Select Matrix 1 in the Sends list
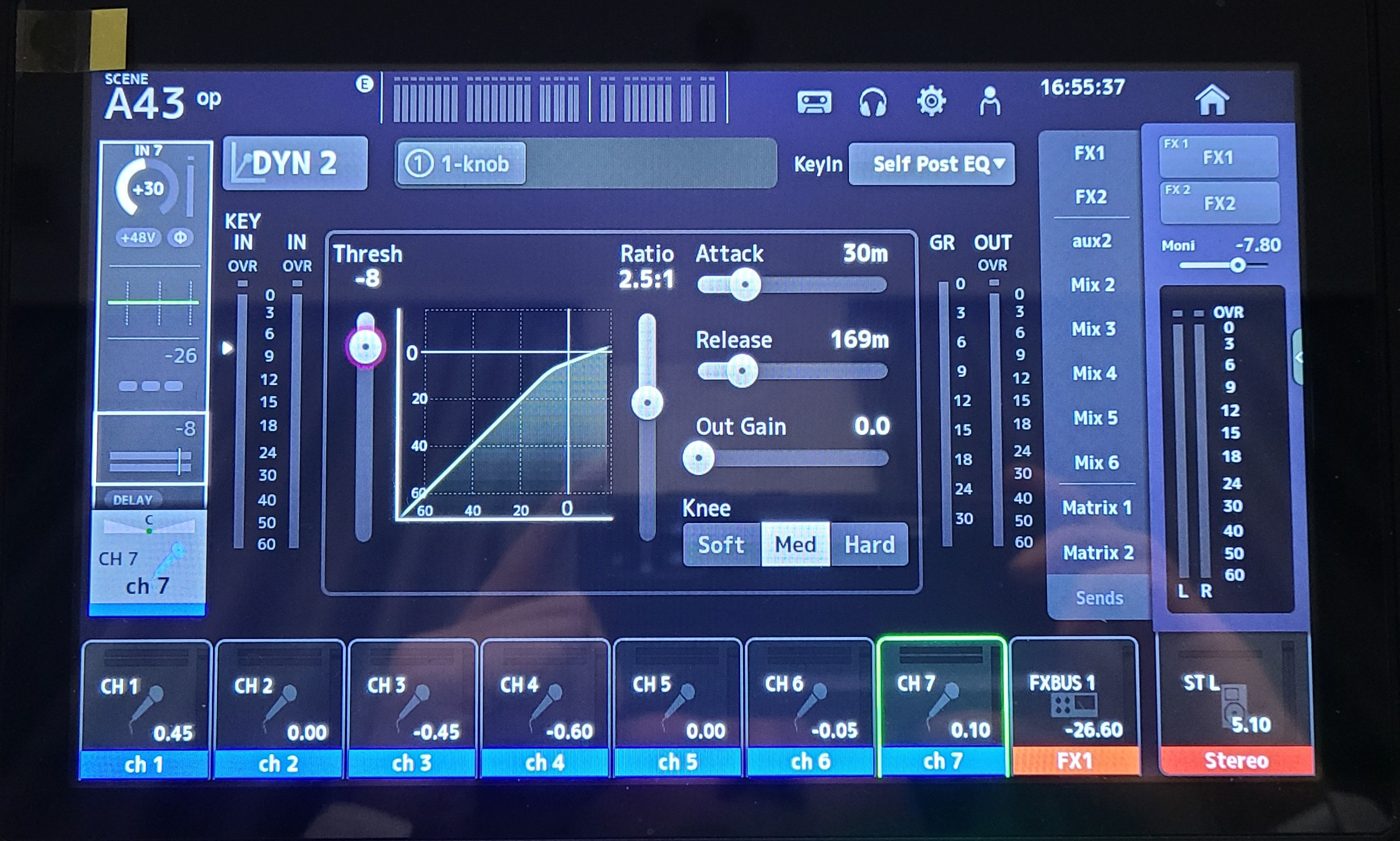The height and width of the screenshot is (841, 1400). (1097, 508)
